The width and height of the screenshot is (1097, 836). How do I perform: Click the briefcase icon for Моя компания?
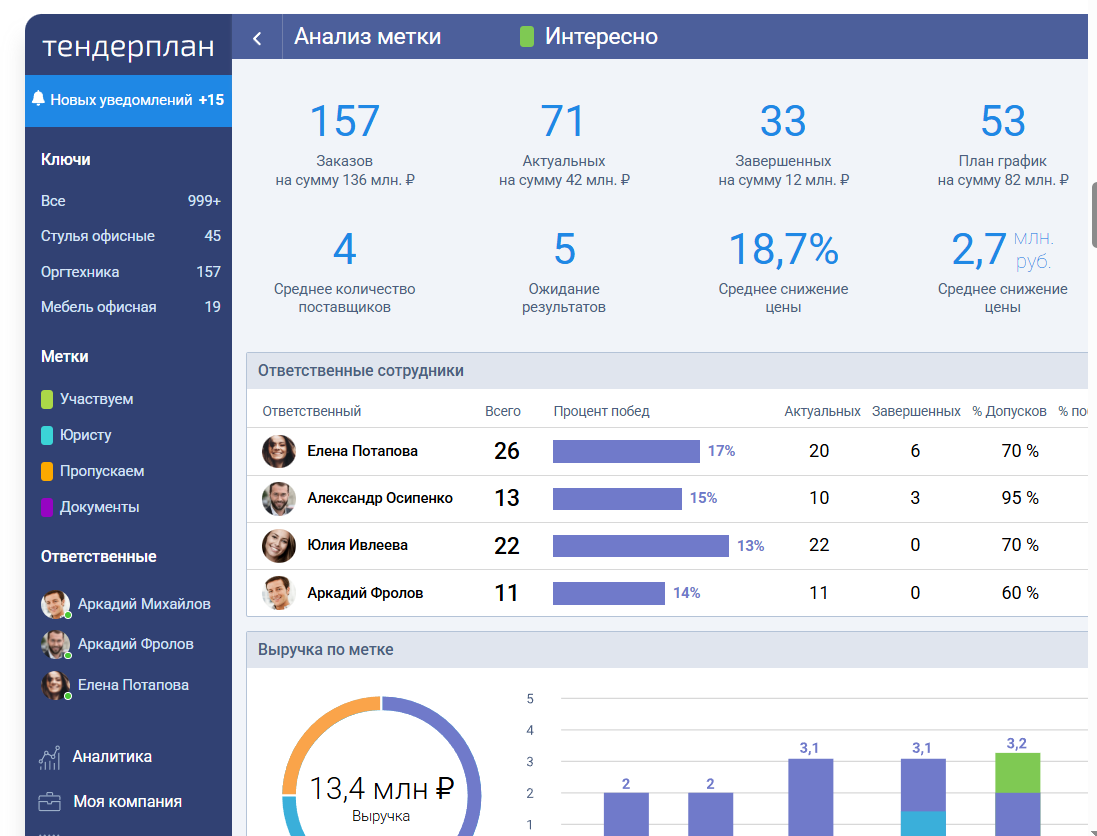point(50,802)
